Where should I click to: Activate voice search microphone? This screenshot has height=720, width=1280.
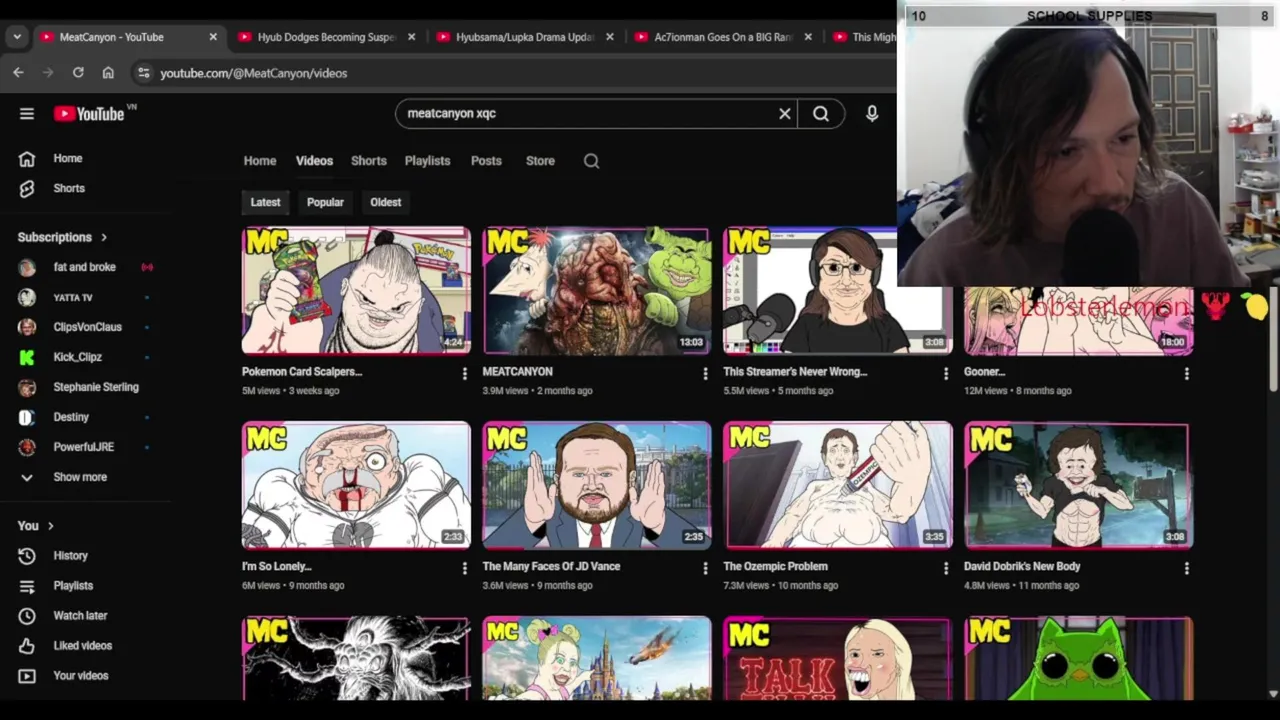click(872, 114)
